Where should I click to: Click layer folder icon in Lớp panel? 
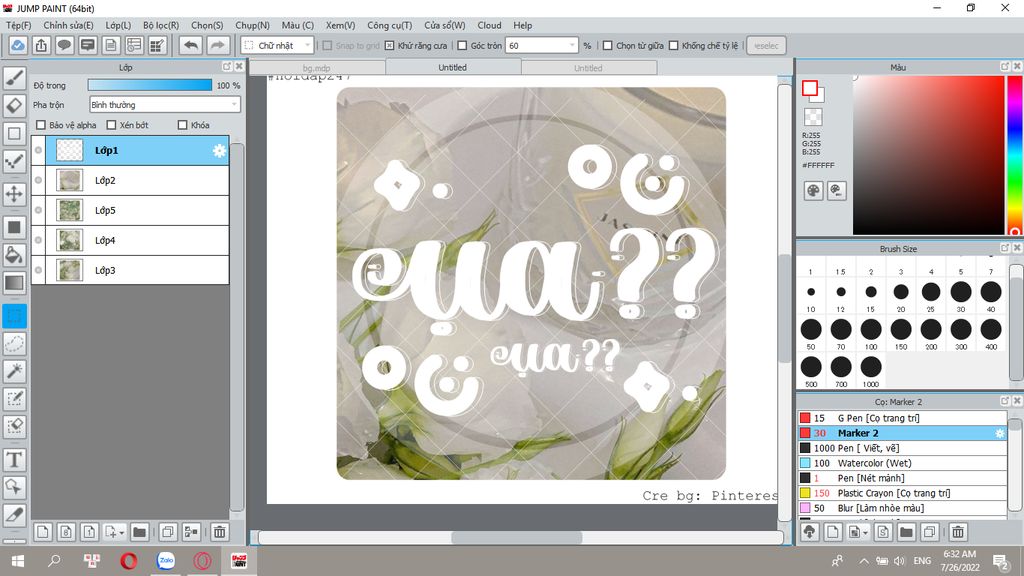tap(139, 532)
